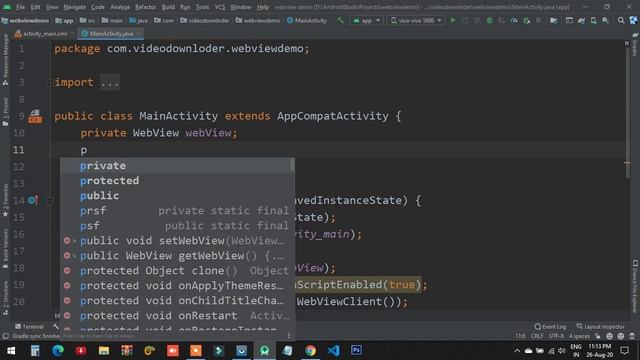Open Visual Studio Code from the taskbar
This screenshot has width=640, height=360.
point(333,351)
